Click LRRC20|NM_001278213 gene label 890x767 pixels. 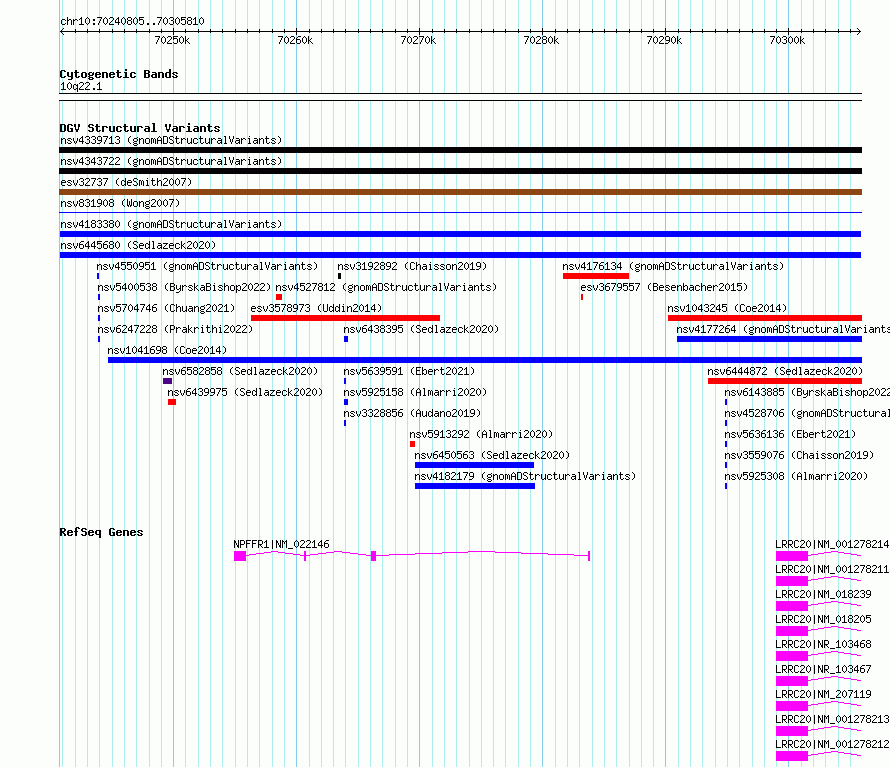coord(832,719)
